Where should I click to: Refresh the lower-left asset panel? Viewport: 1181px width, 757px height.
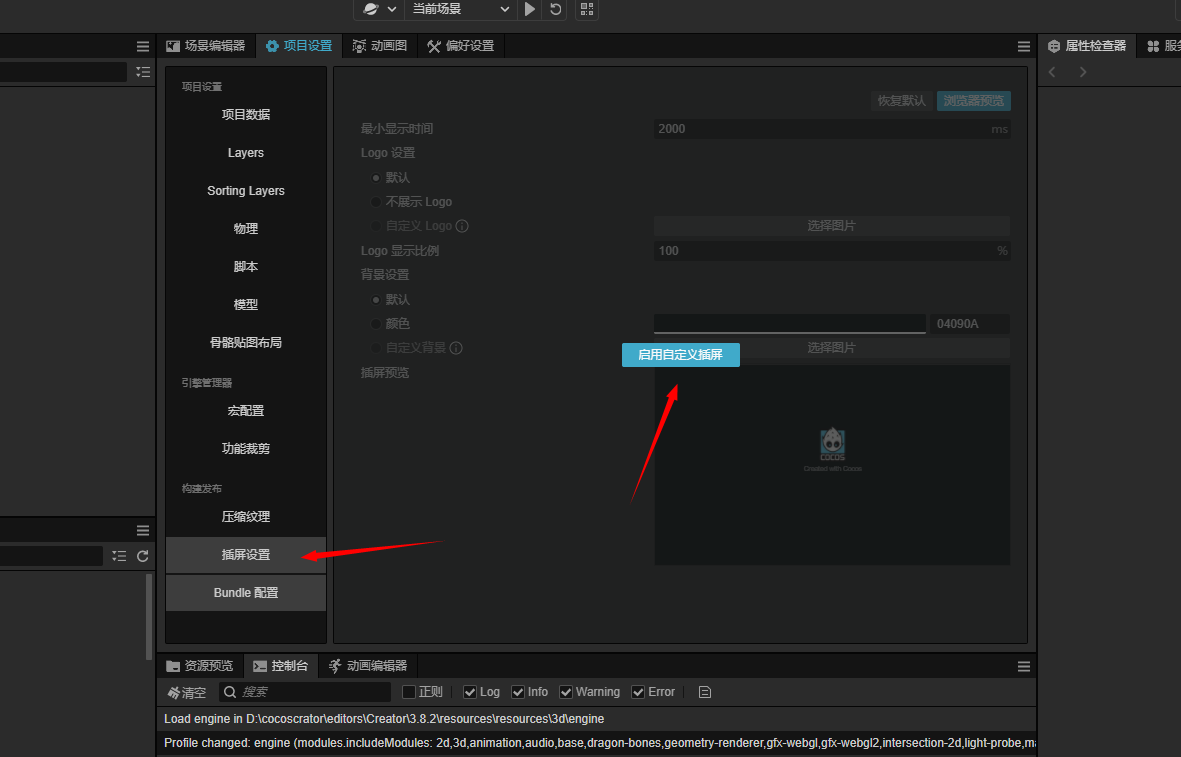[142, 556]
